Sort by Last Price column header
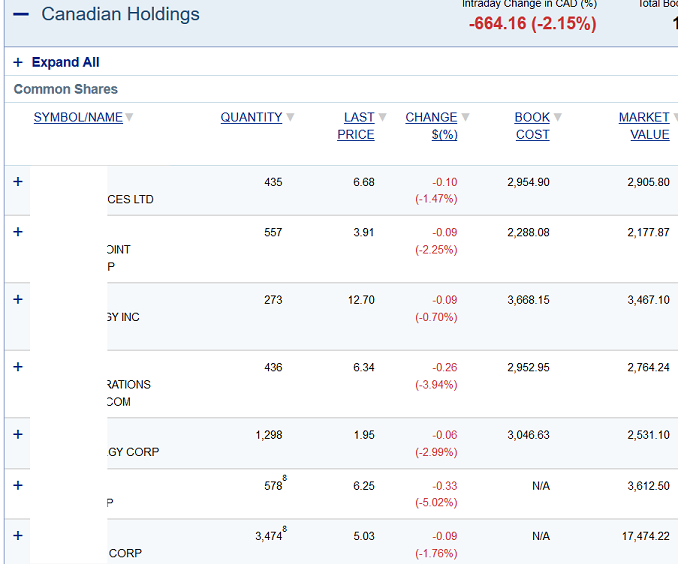Image resolution: width=678 pixels, height=564 pixels. 357,126
